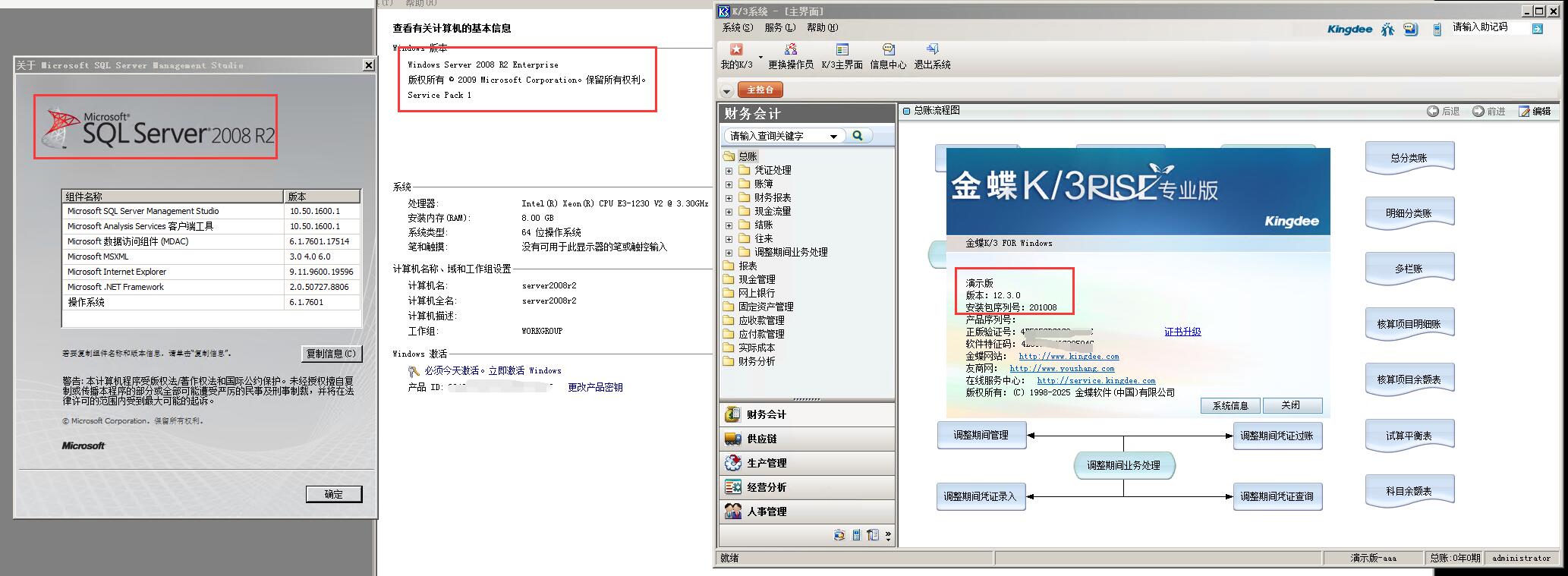
Task: Click the 更换操作员 switch-operator icon
Action: 790,49
